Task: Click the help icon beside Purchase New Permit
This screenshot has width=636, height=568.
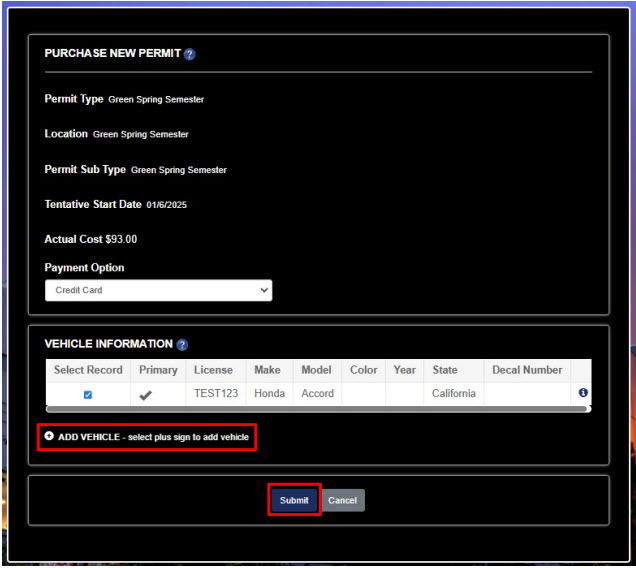Action: pyautogui.click(x=190, y=54)
